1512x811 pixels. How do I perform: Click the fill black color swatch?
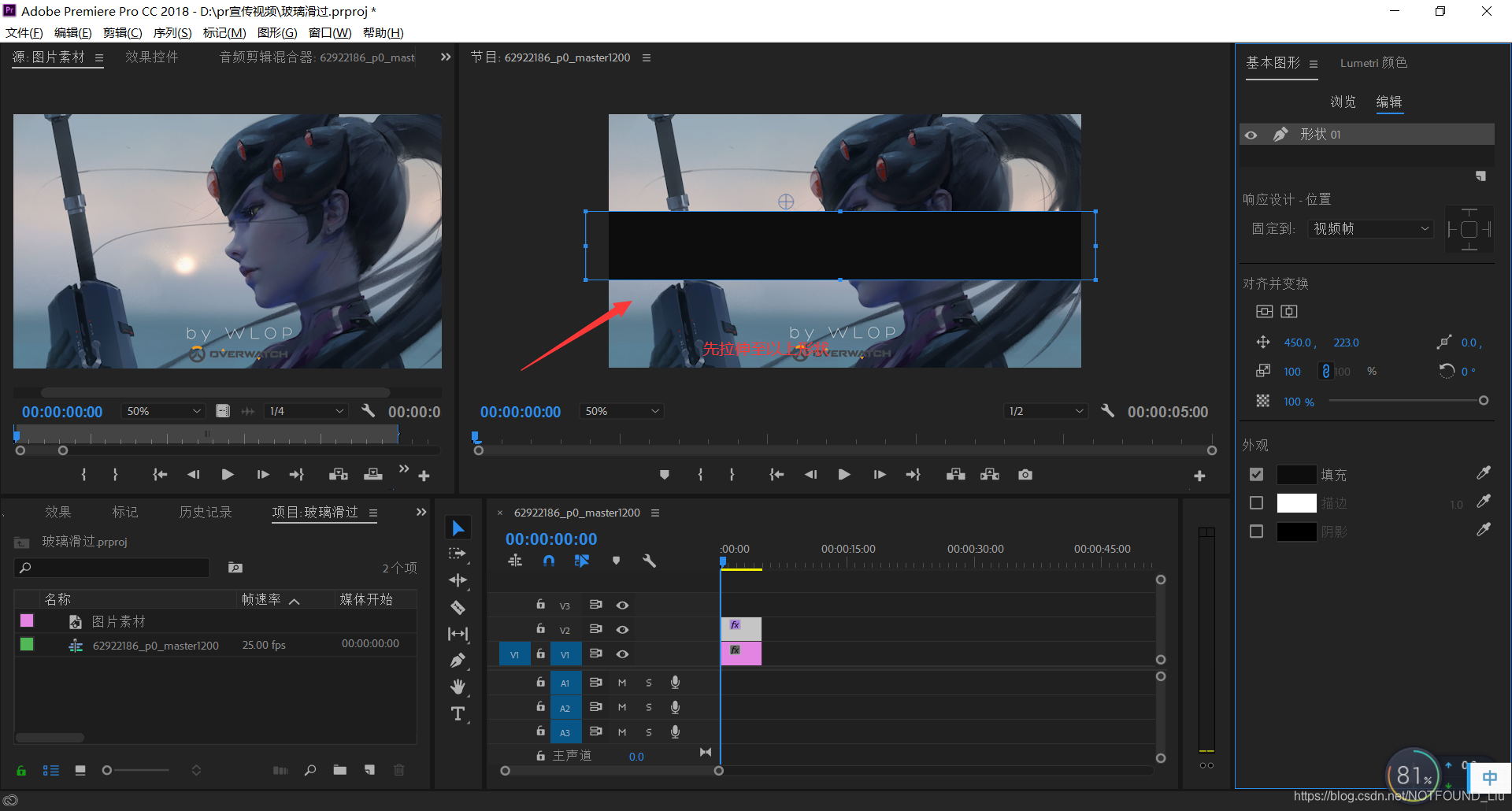pyautogui.click(x=1296, y=475)
